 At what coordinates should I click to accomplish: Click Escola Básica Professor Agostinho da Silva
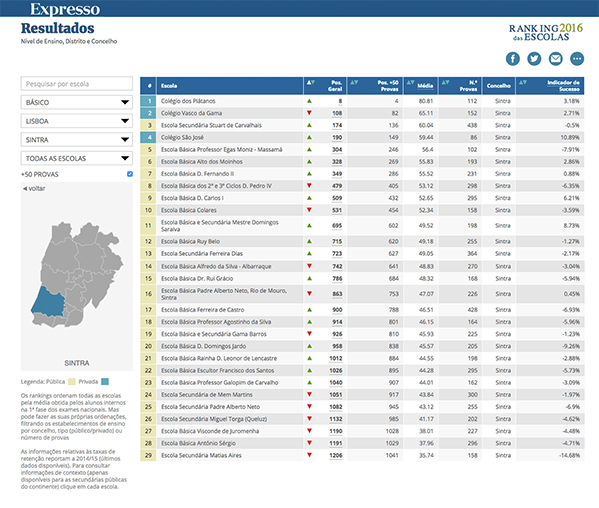(216, 322)
